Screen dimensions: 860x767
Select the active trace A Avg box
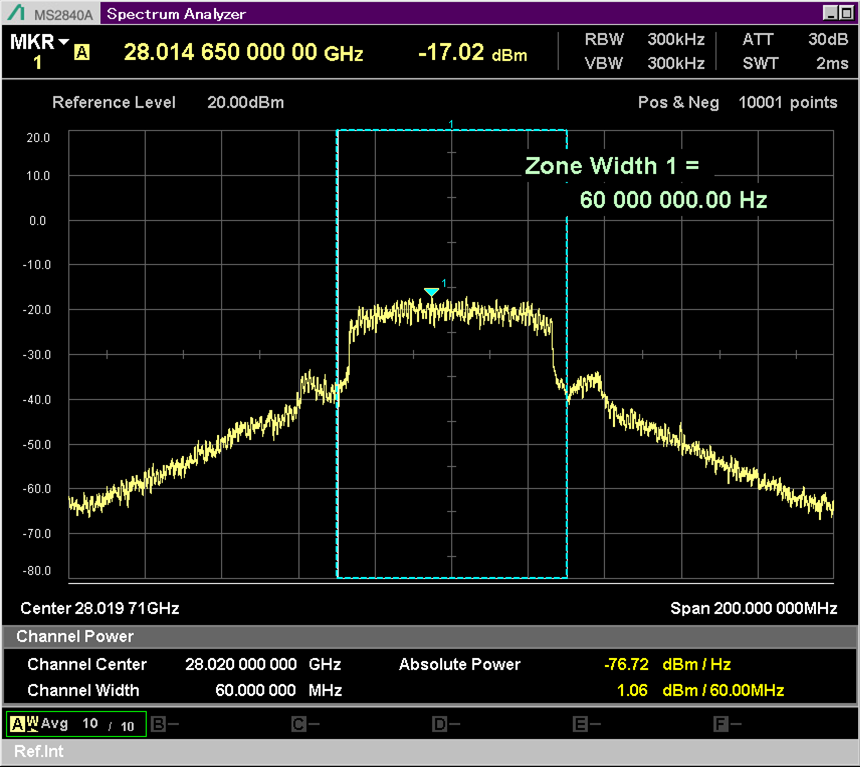pos(76,724)
